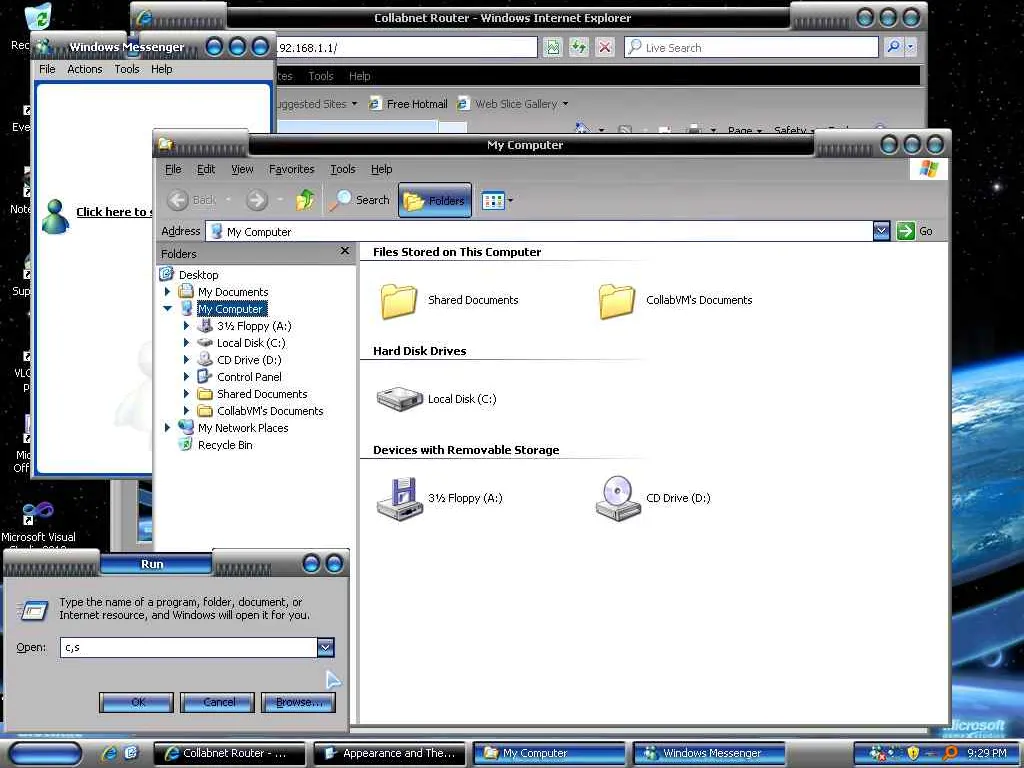
Task: Expand CD Drive (D:) tree node
Action: click(186, 359)
